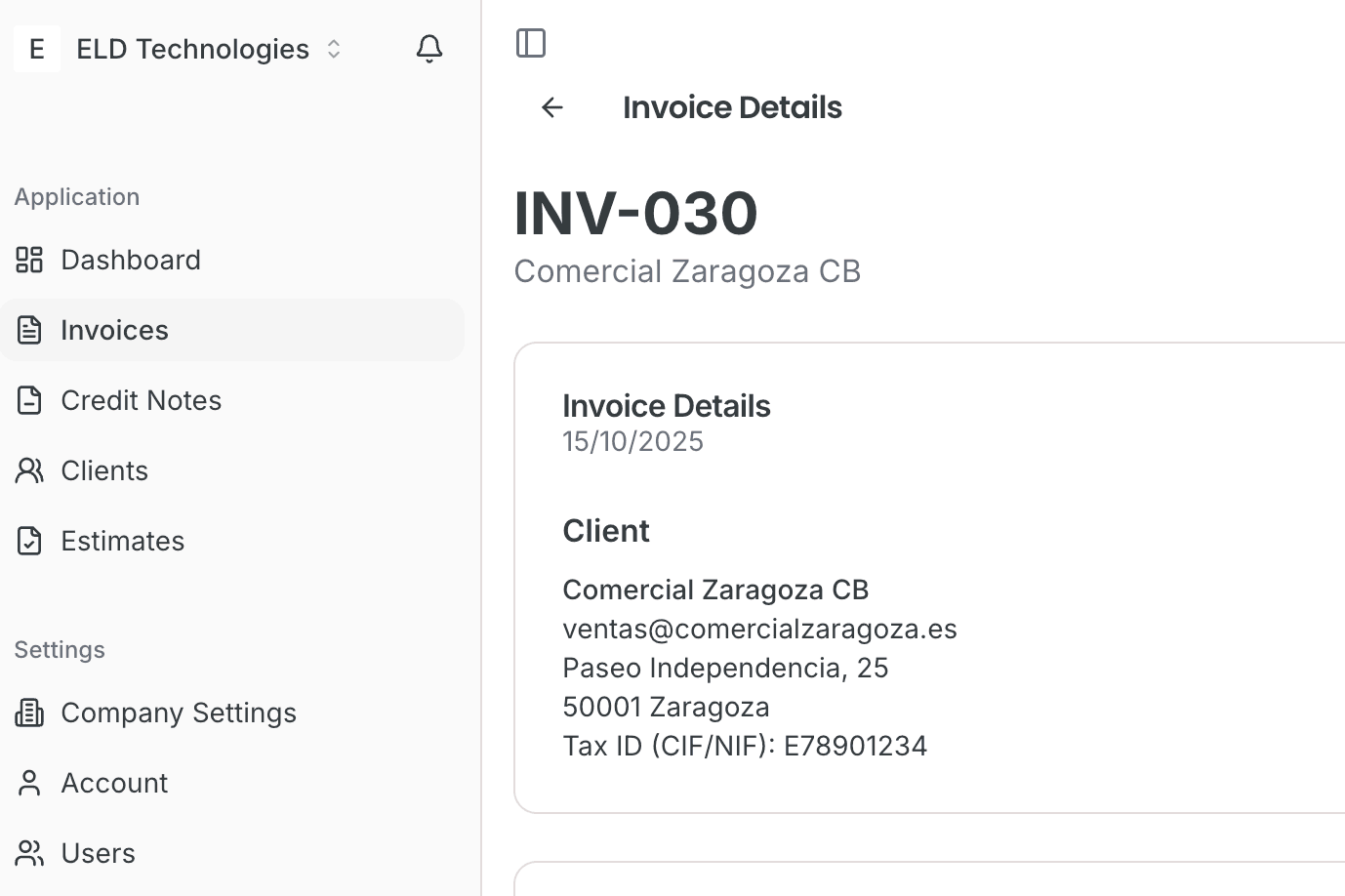Open the Account person icon

point(27,783)
